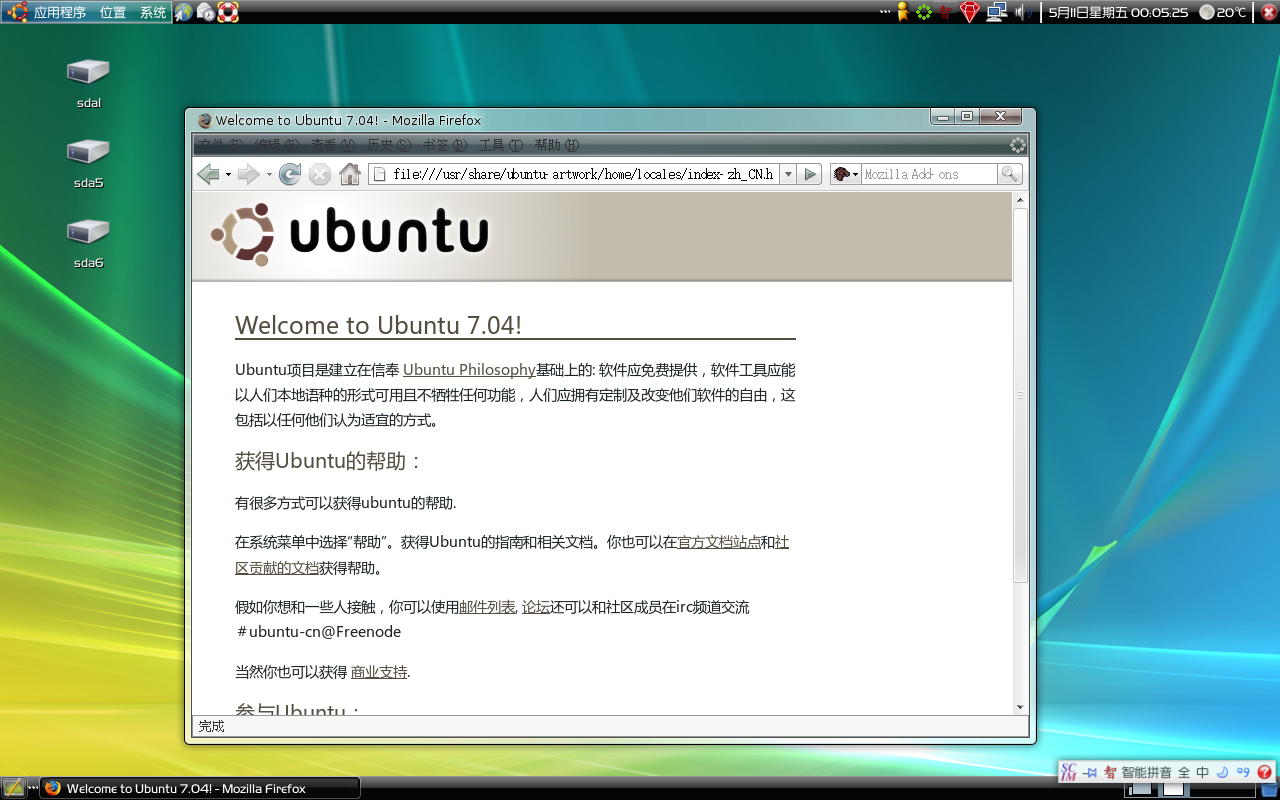The image size is (1280, 800).
Task: Open forward button history dropdown arrow
Action: [269, 175]
